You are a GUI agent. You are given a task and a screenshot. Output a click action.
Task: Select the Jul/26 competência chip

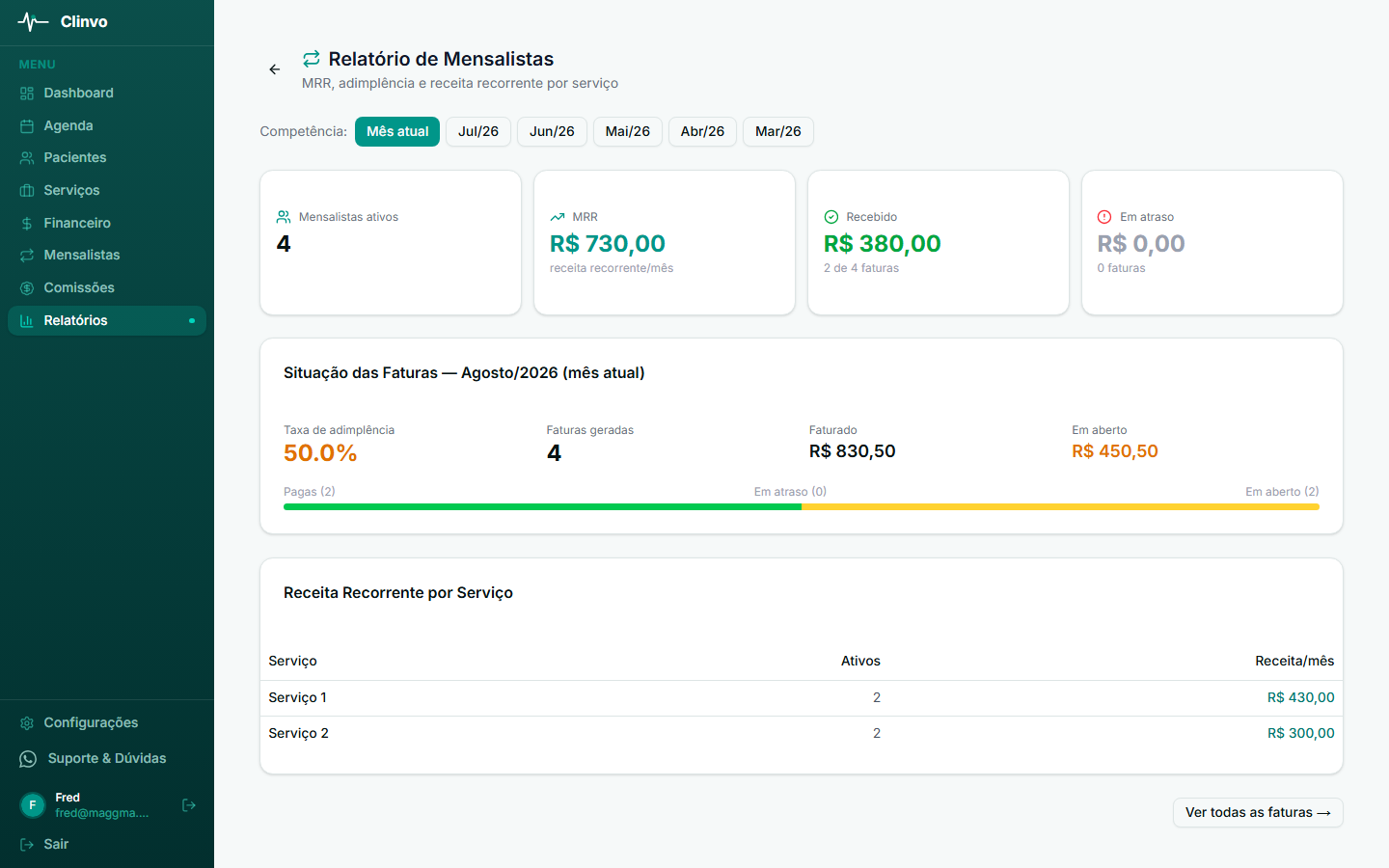pos(478,132)
